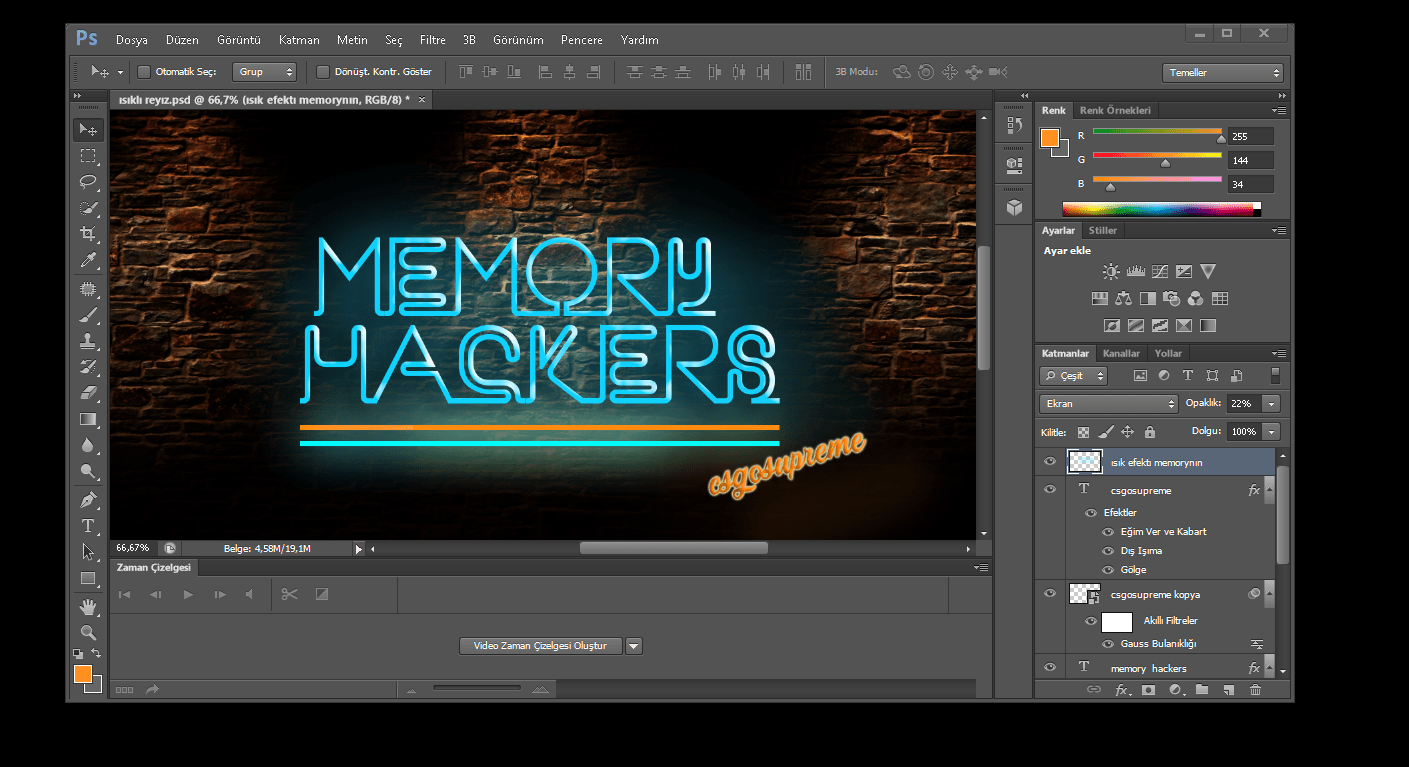The image size is (1409, 767).
Task: Click the canvas horizontal scrollbar
Action: click(672, 548)
